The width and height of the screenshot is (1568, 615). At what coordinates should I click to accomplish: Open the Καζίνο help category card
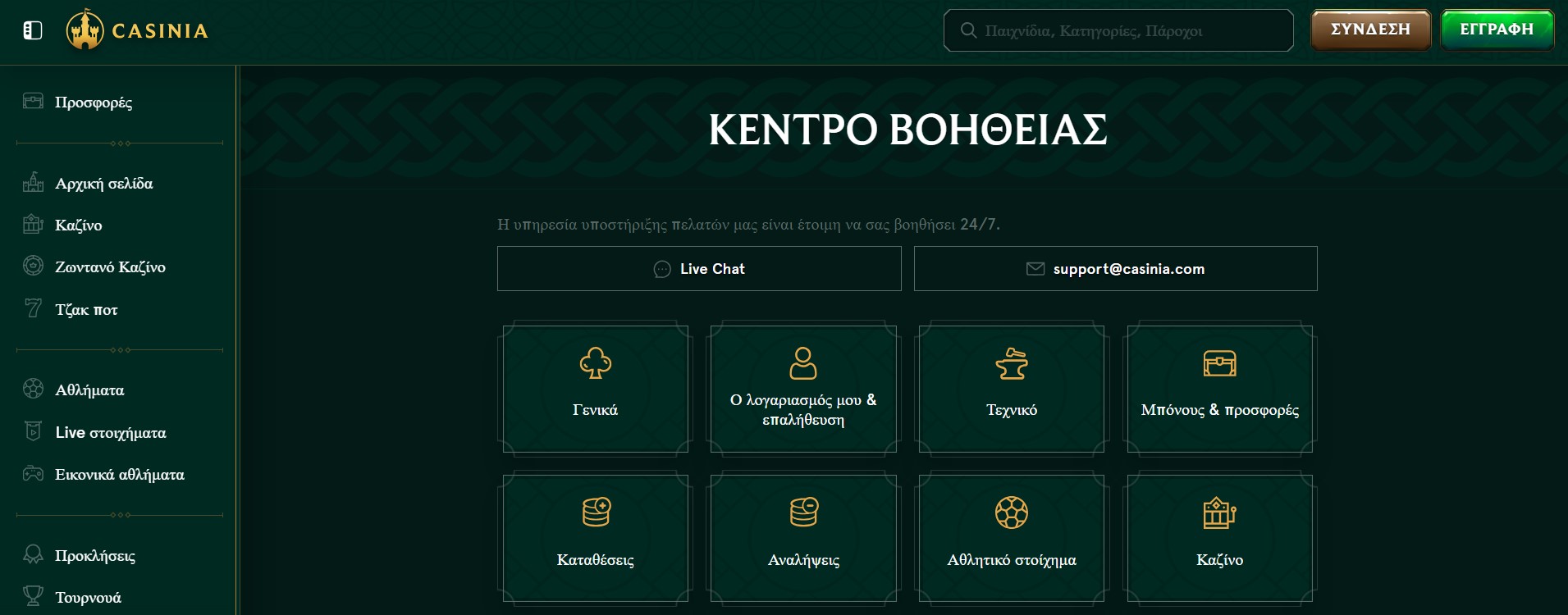[x=1220, y=537]
